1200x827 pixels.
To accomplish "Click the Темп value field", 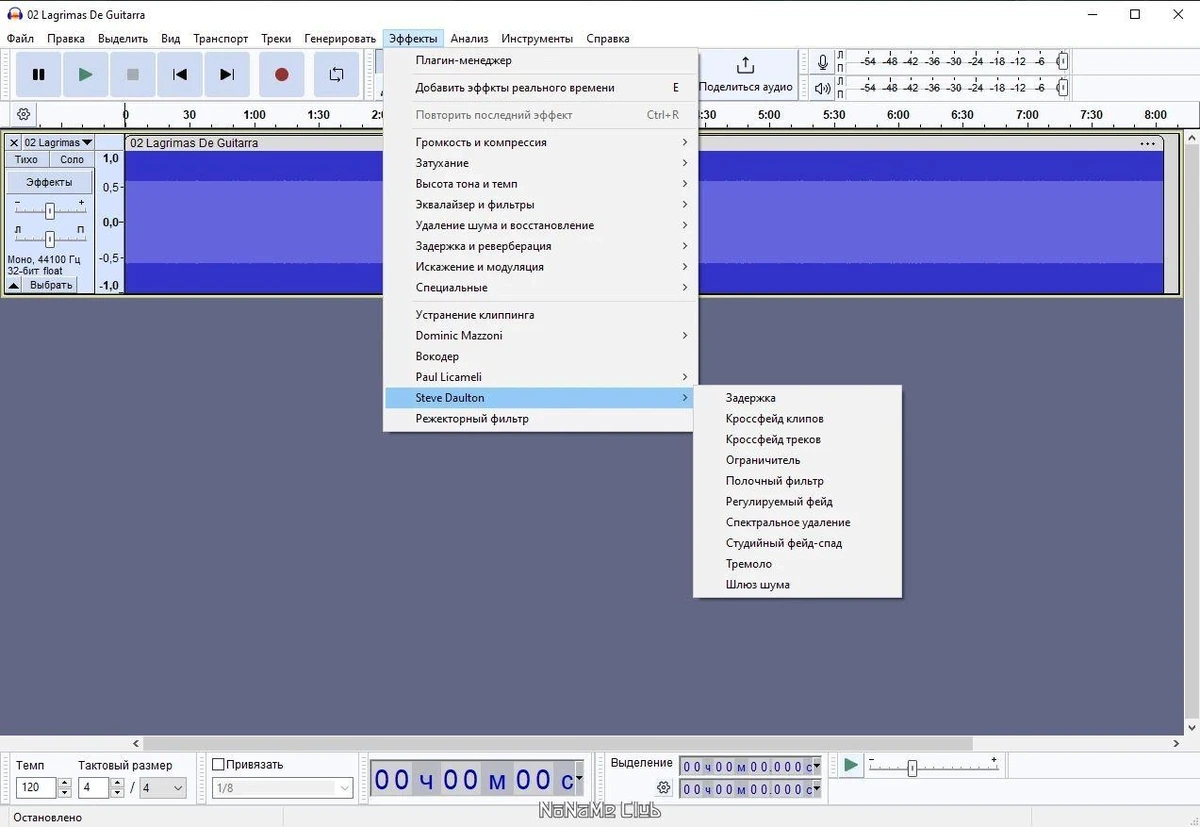I will [x=36, y=788].
